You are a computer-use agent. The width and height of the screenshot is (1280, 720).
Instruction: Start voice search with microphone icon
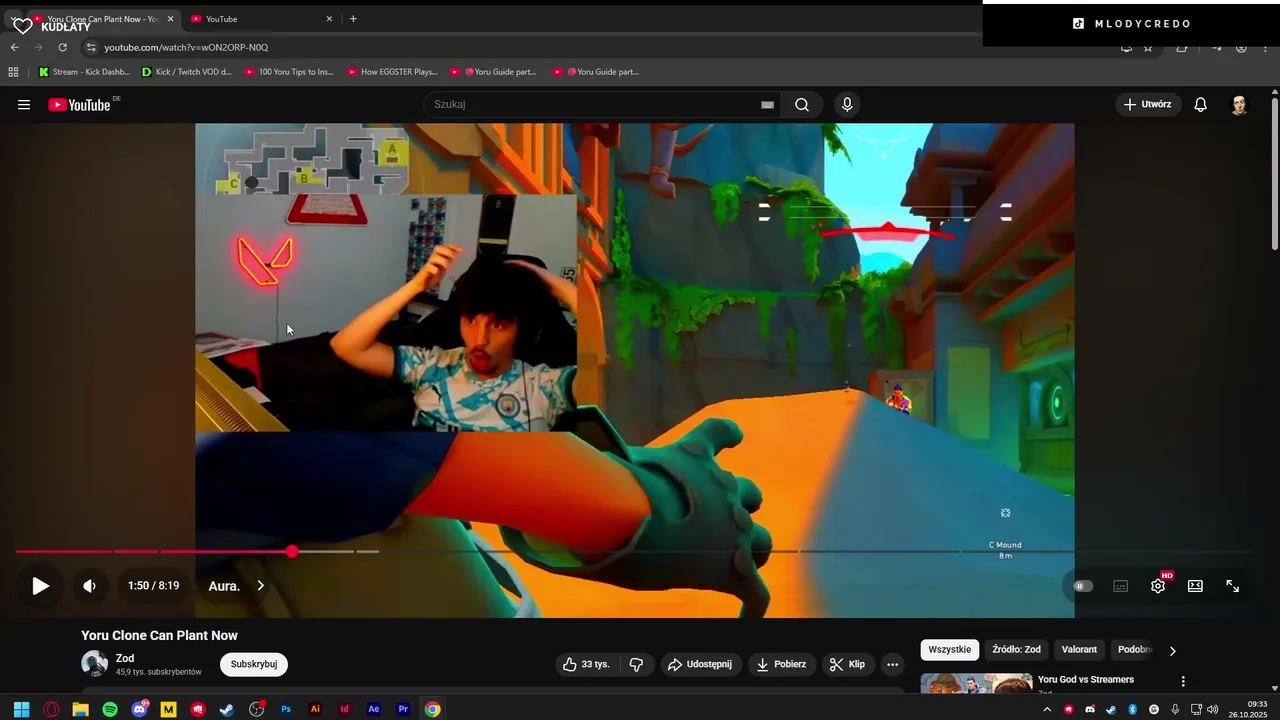coord(847,105)
